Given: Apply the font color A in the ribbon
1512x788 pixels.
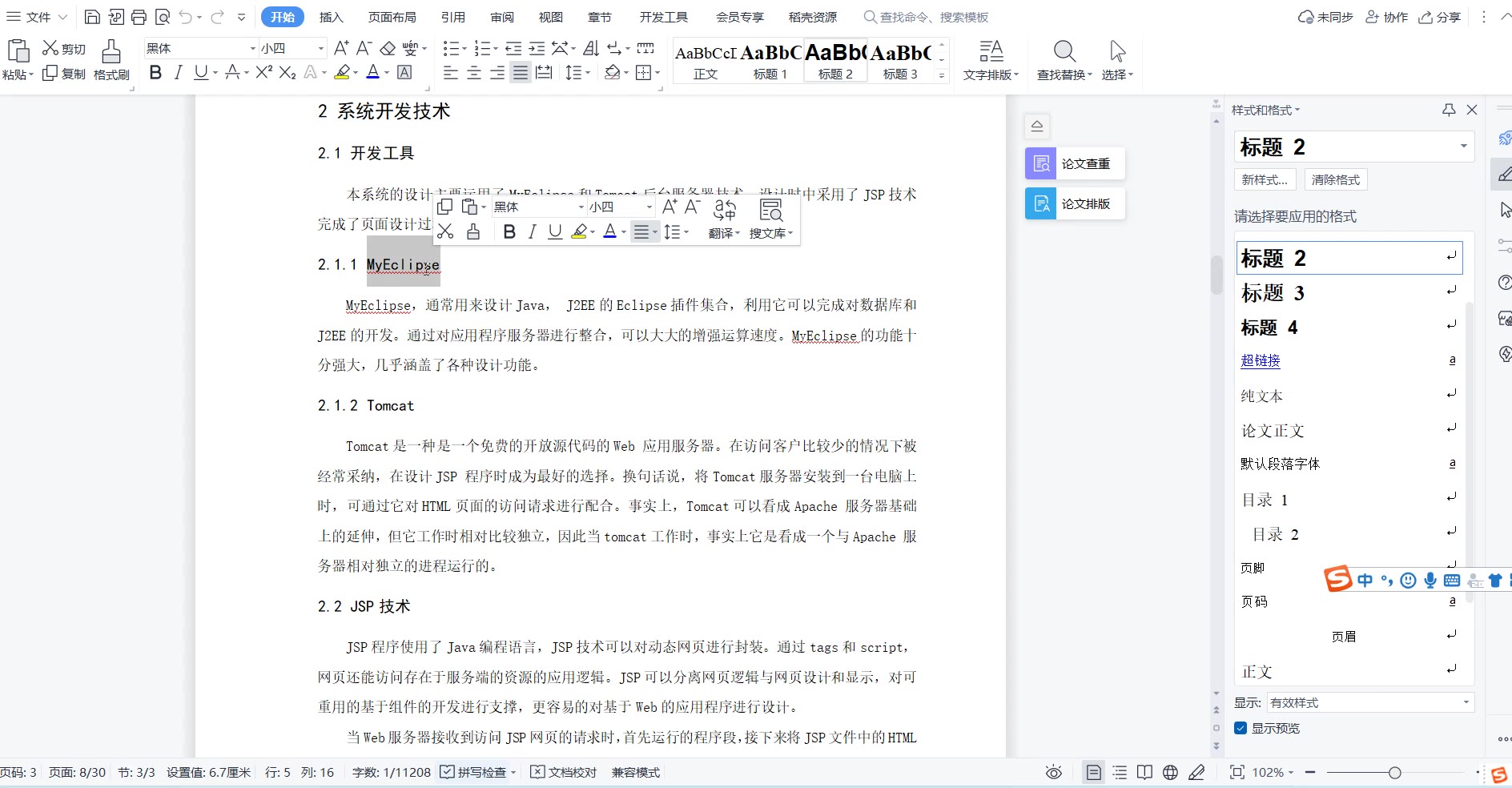Looking at the screenshot, I should point(372,73).
